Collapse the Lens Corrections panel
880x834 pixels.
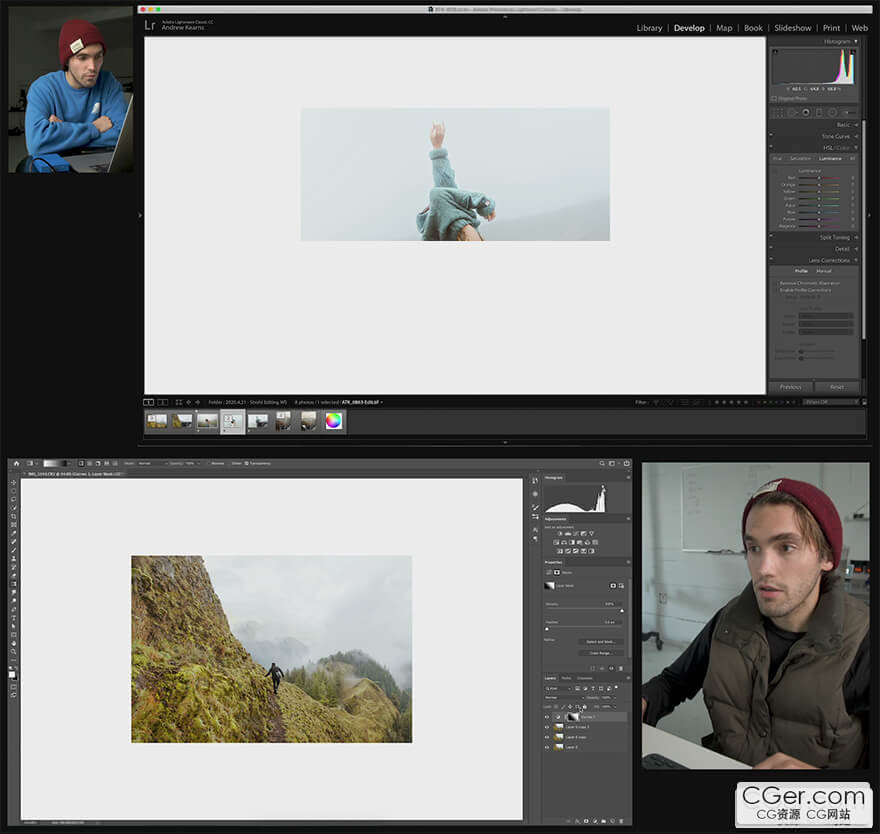pyautogui.click(x=828, y=260)
